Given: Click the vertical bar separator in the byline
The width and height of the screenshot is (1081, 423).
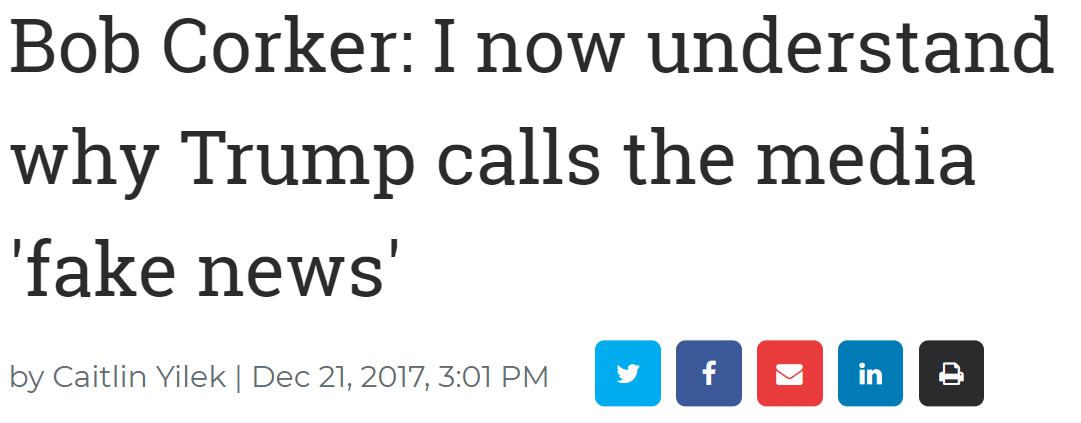Looking at the screenshot, I should coord(239,378).
